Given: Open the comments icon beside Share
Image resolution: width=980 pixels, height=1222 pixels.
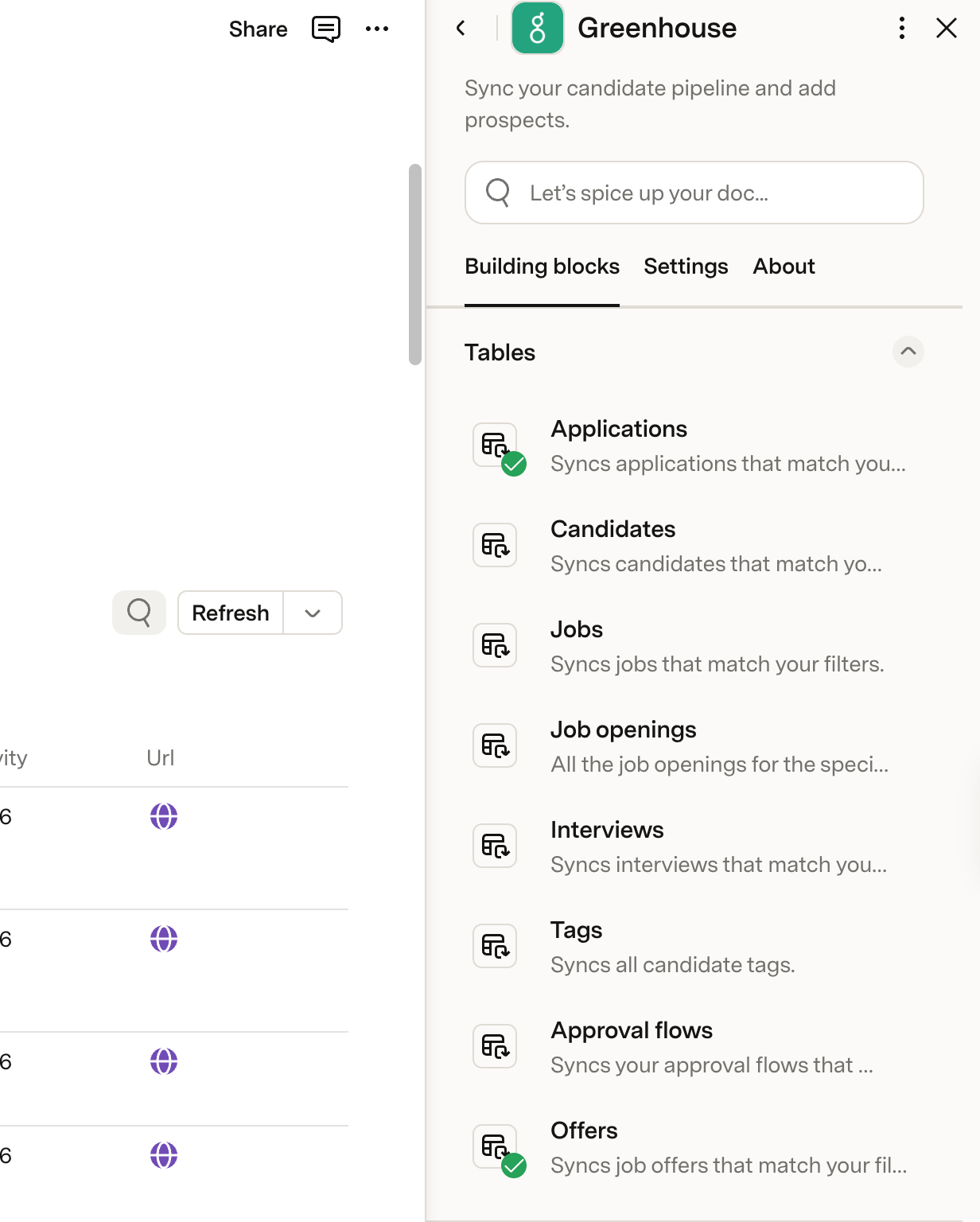Looking at the screenshot, I should [326, 29].
